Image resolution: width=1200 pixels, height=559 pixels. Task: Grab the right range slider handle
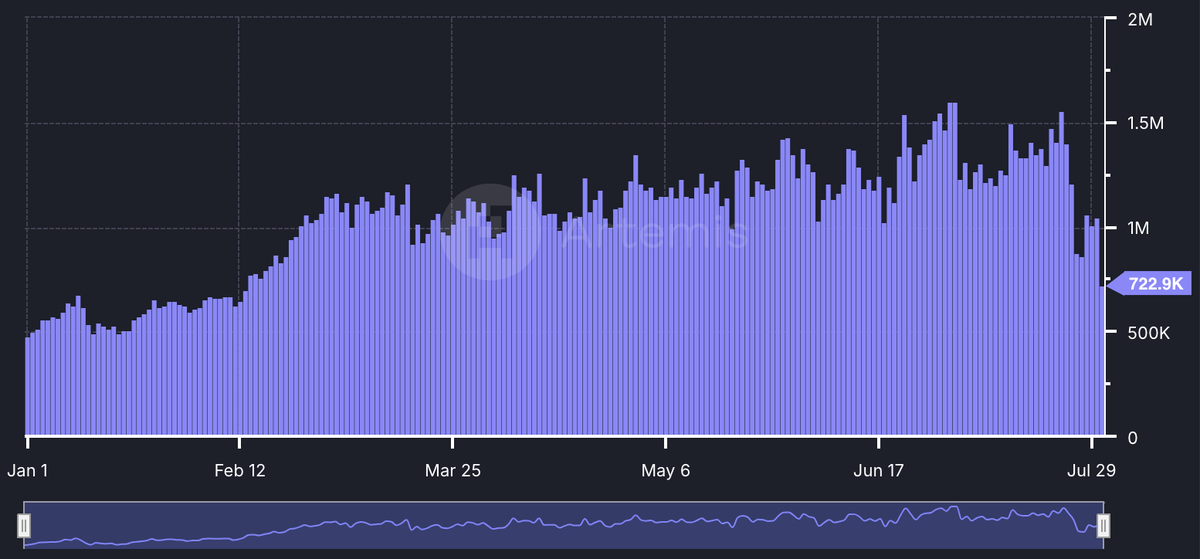[x=1103, y=525]
